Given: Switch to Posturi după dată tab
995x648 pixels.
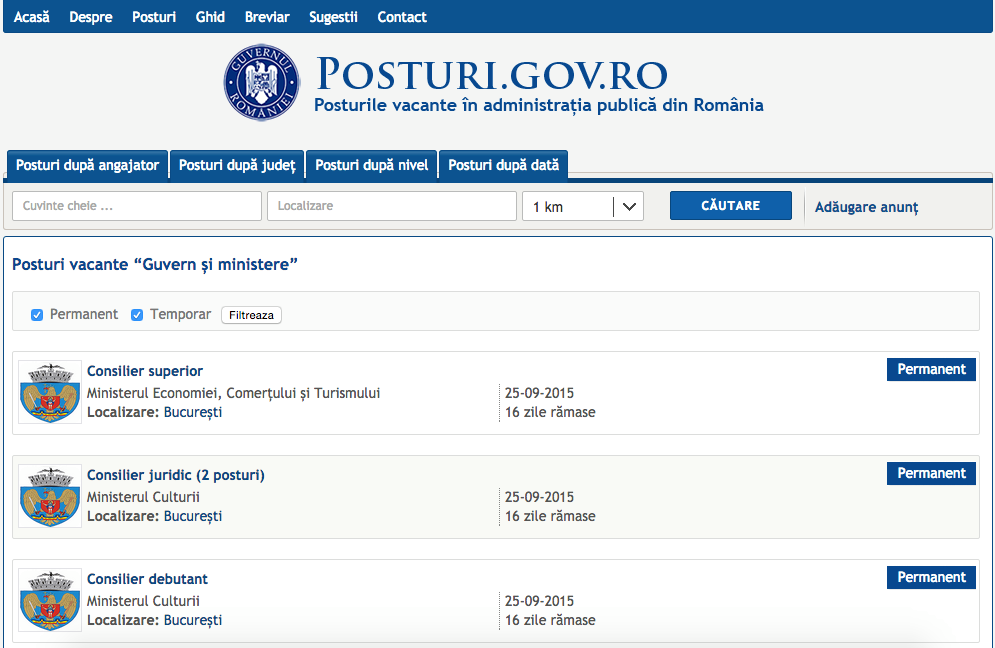Looking at the screenshot, I should click(x=504, y=166).
